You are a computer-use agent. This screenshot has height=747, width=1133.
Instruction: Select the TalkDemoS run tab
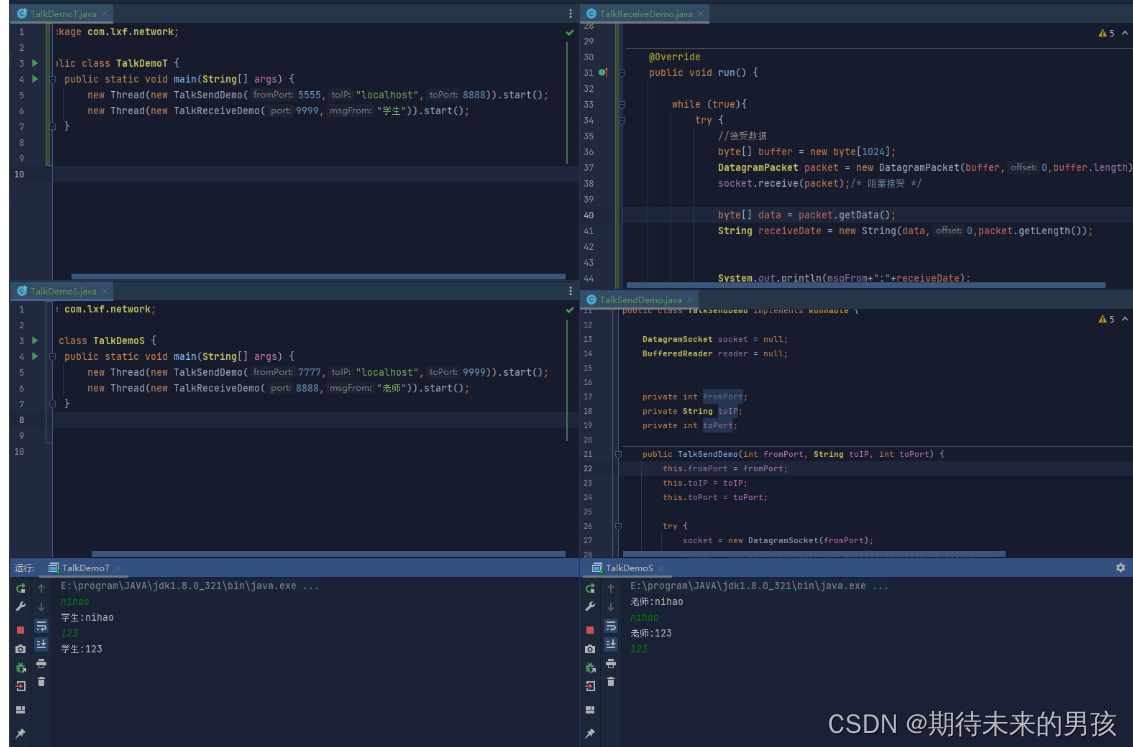click(x=628, y=568)
